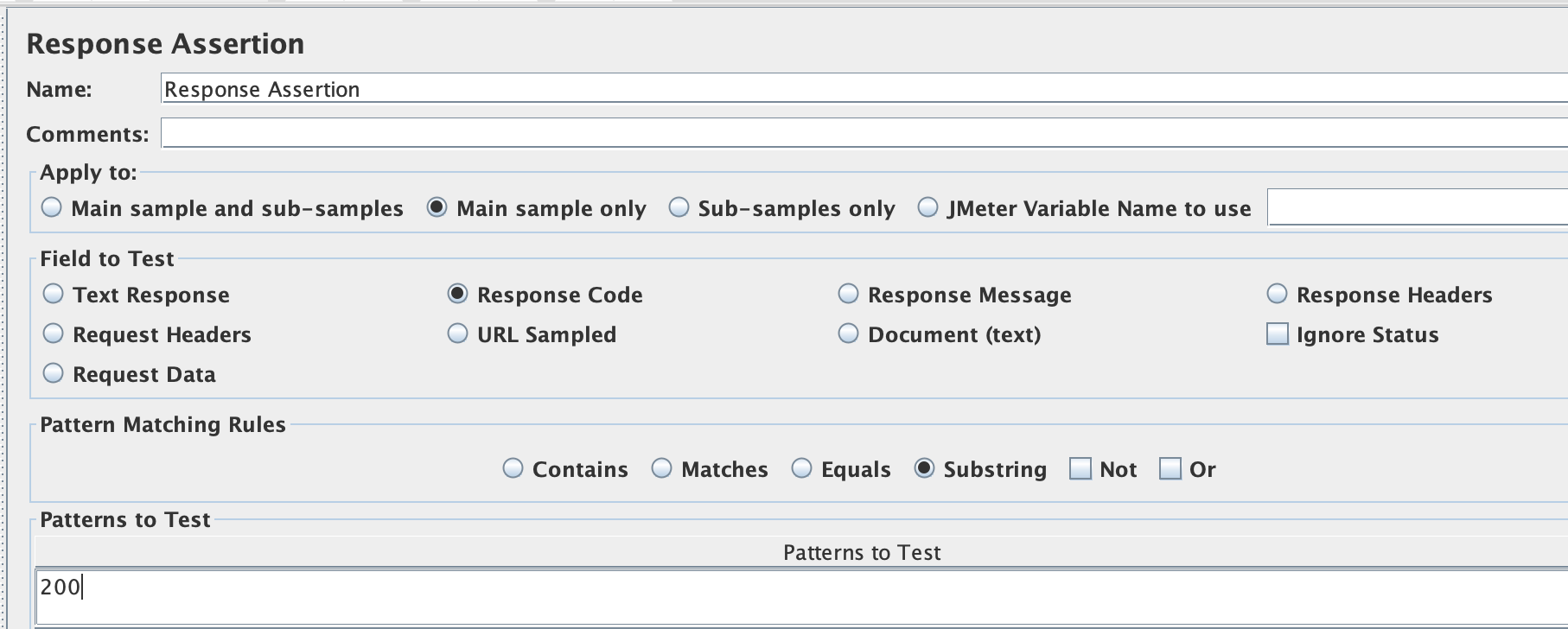
Task: Select URL Sampled radio button
Action: pyautogui.click(x=458, y=334)
